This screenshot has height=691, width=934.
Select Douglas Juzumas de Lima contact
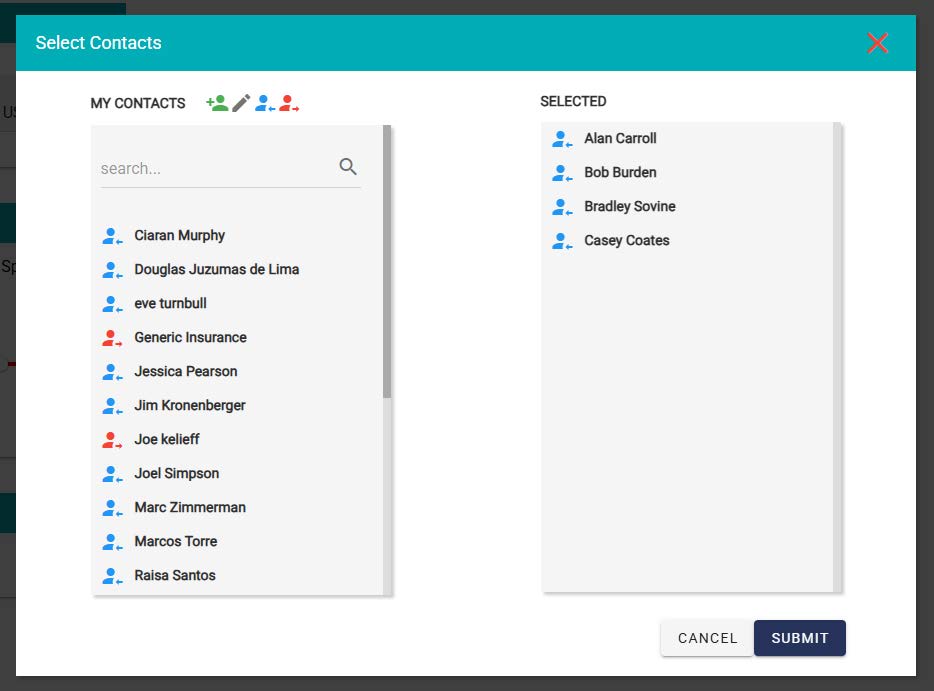pos(216,270)
